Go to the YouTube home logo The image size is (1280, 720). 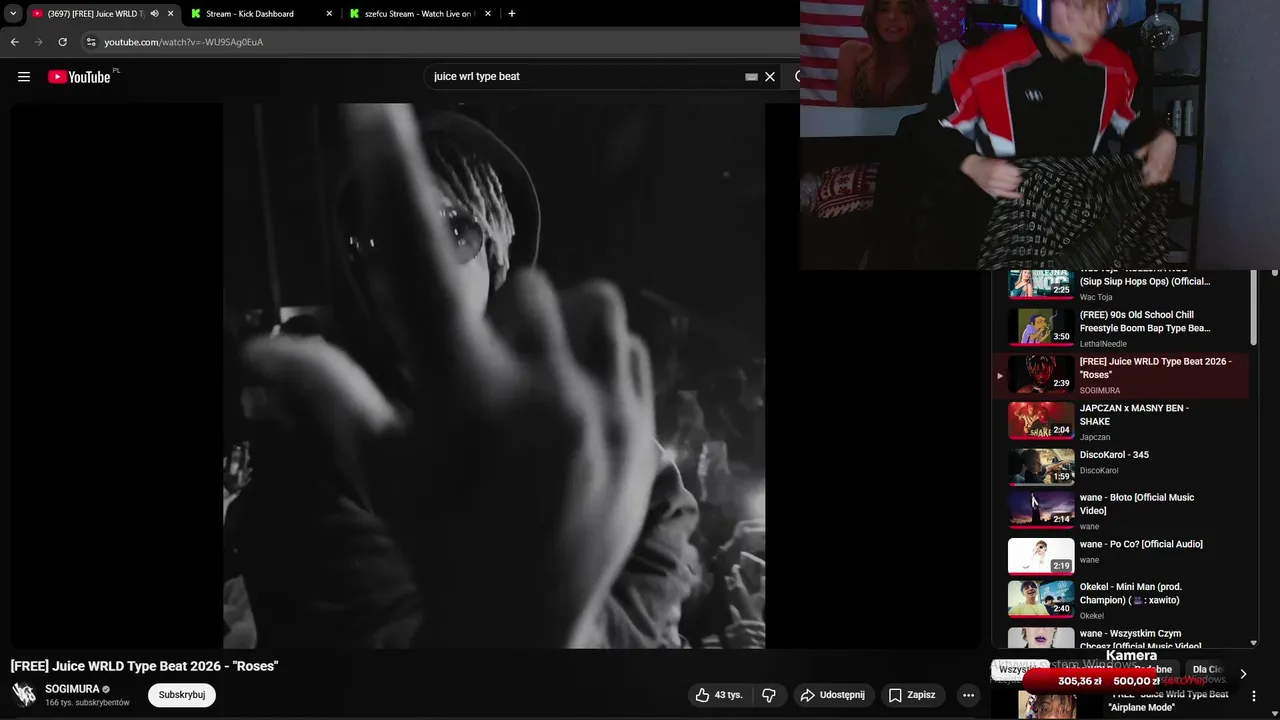pyautogui.click(x=79, y=77)
